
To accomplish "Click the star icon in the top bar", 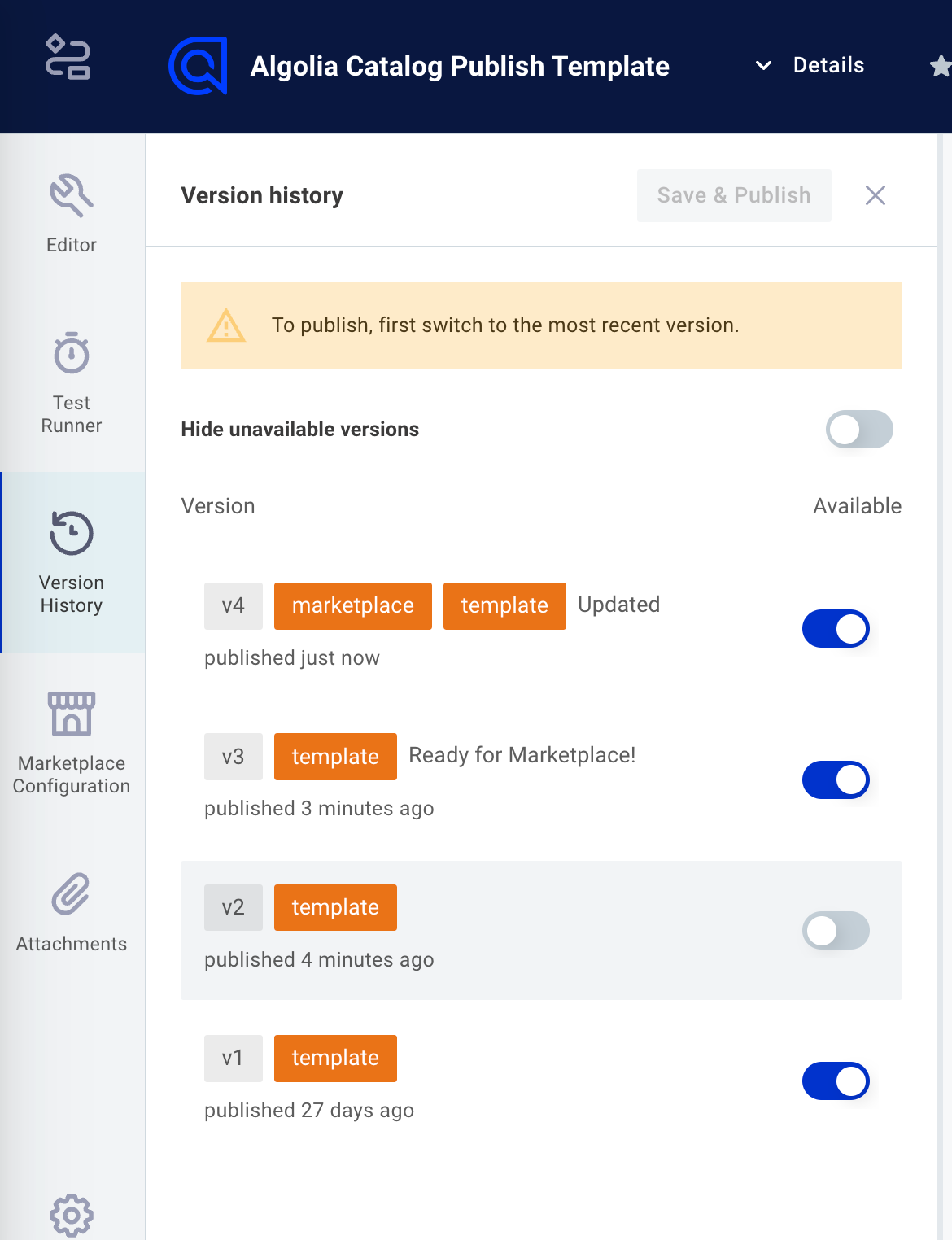I will [x=941, y=65].
